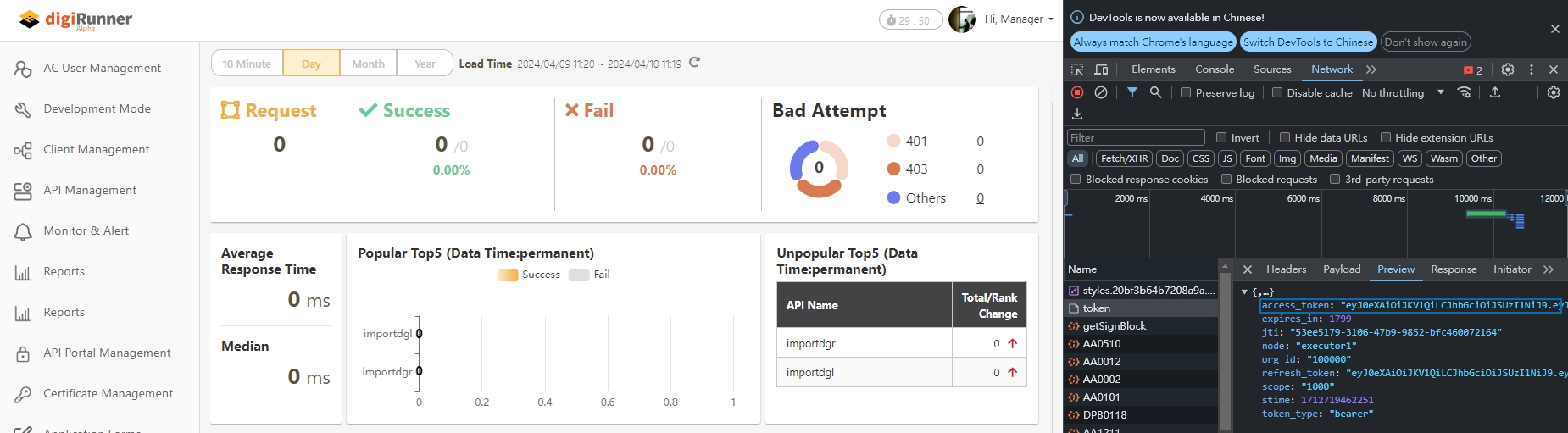
Task: Expand Hi, Manager user menu
Action: coord(1019,19)
